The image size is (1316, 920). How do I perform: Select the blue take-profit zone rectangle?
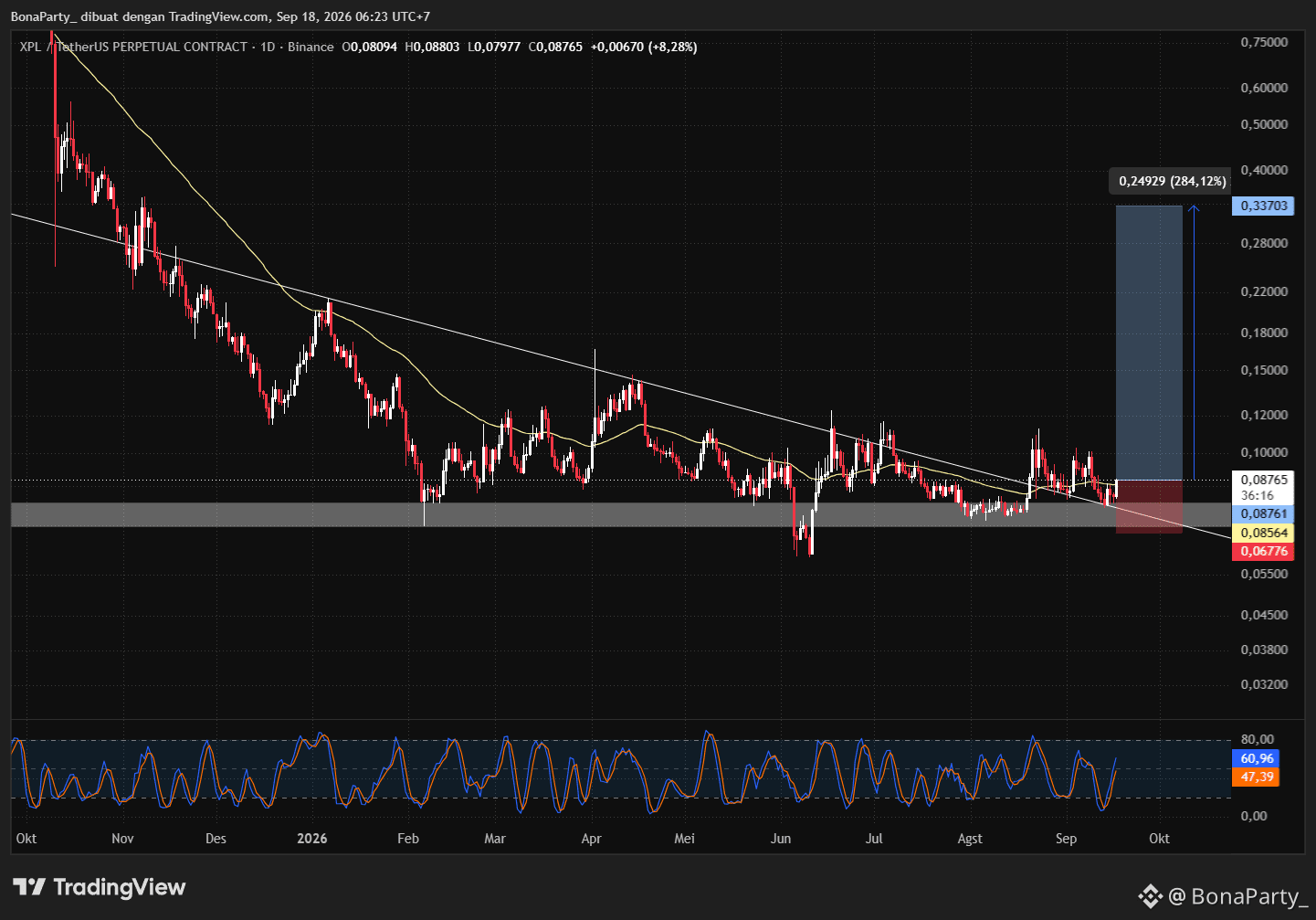point(1149,344)
